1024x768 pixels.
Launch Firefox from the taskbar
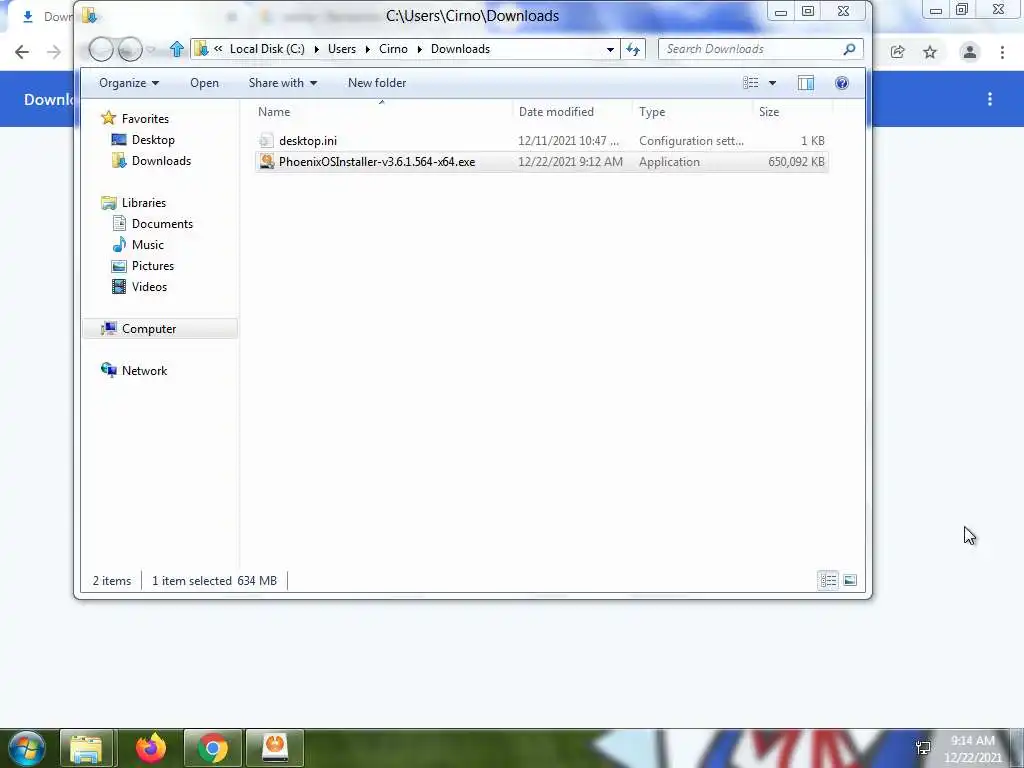pos(151,748)
